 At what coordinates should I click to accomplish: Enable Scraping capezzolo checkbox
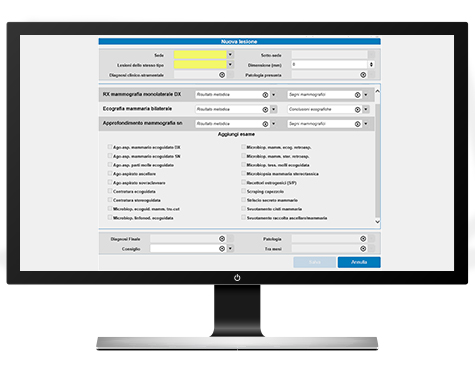[243, 191]
